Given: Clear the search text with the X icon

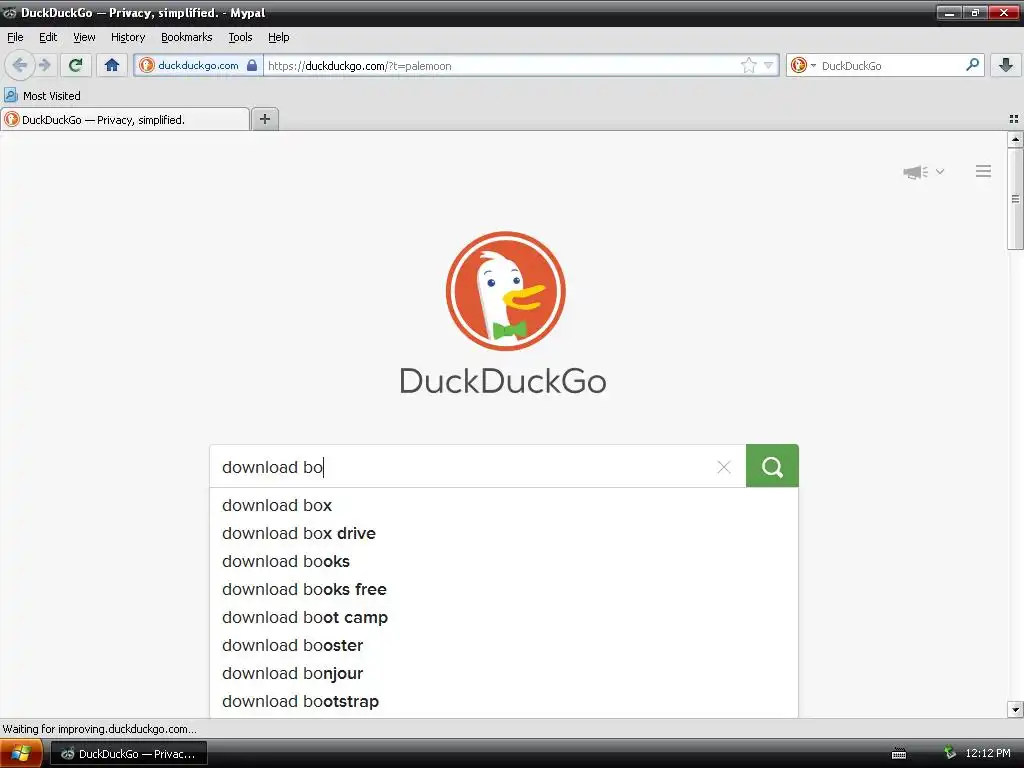Looking at the screenshot, I should point(724,467).
